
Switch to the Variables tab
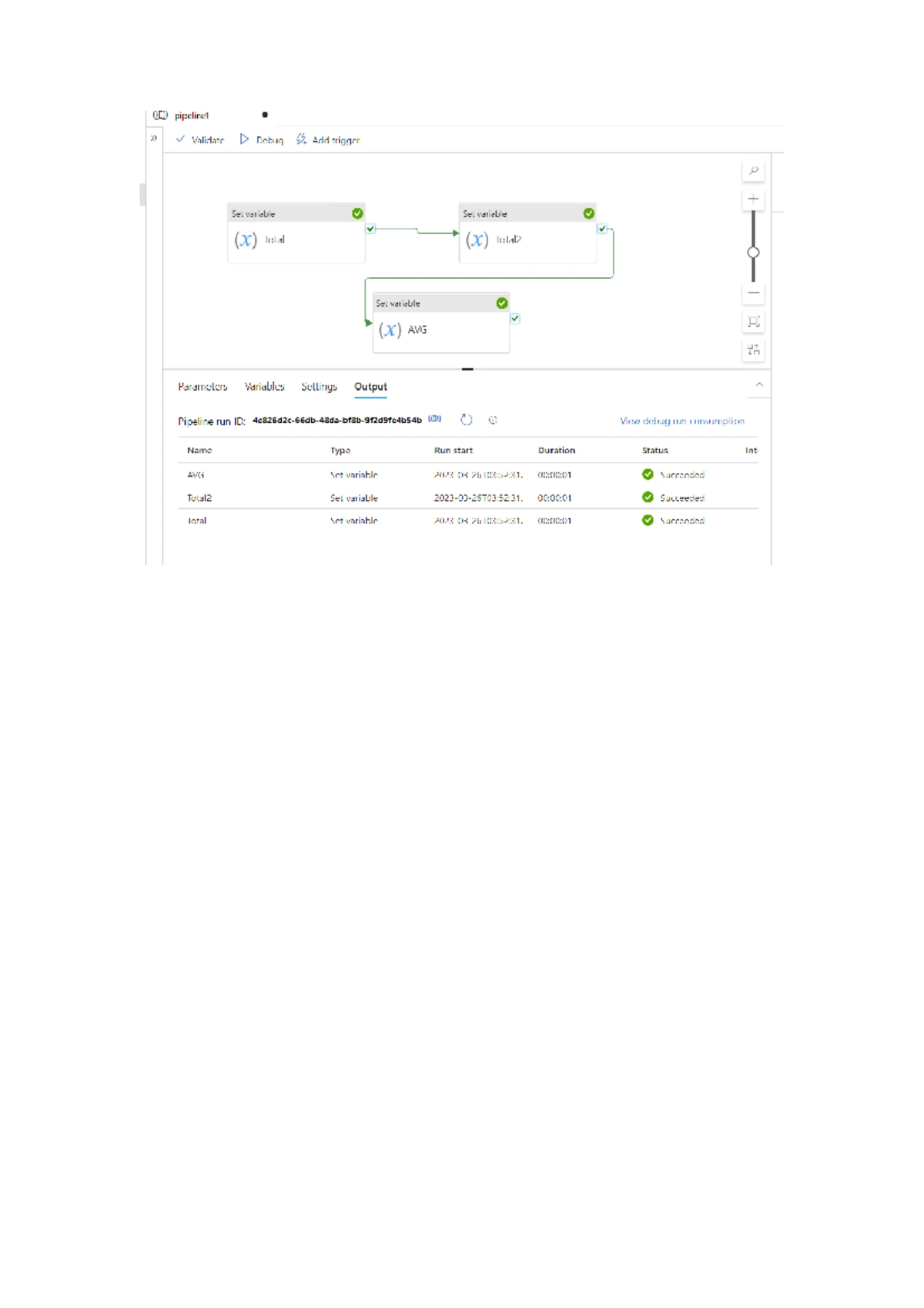pyautogui.click(x=264, y=387)
